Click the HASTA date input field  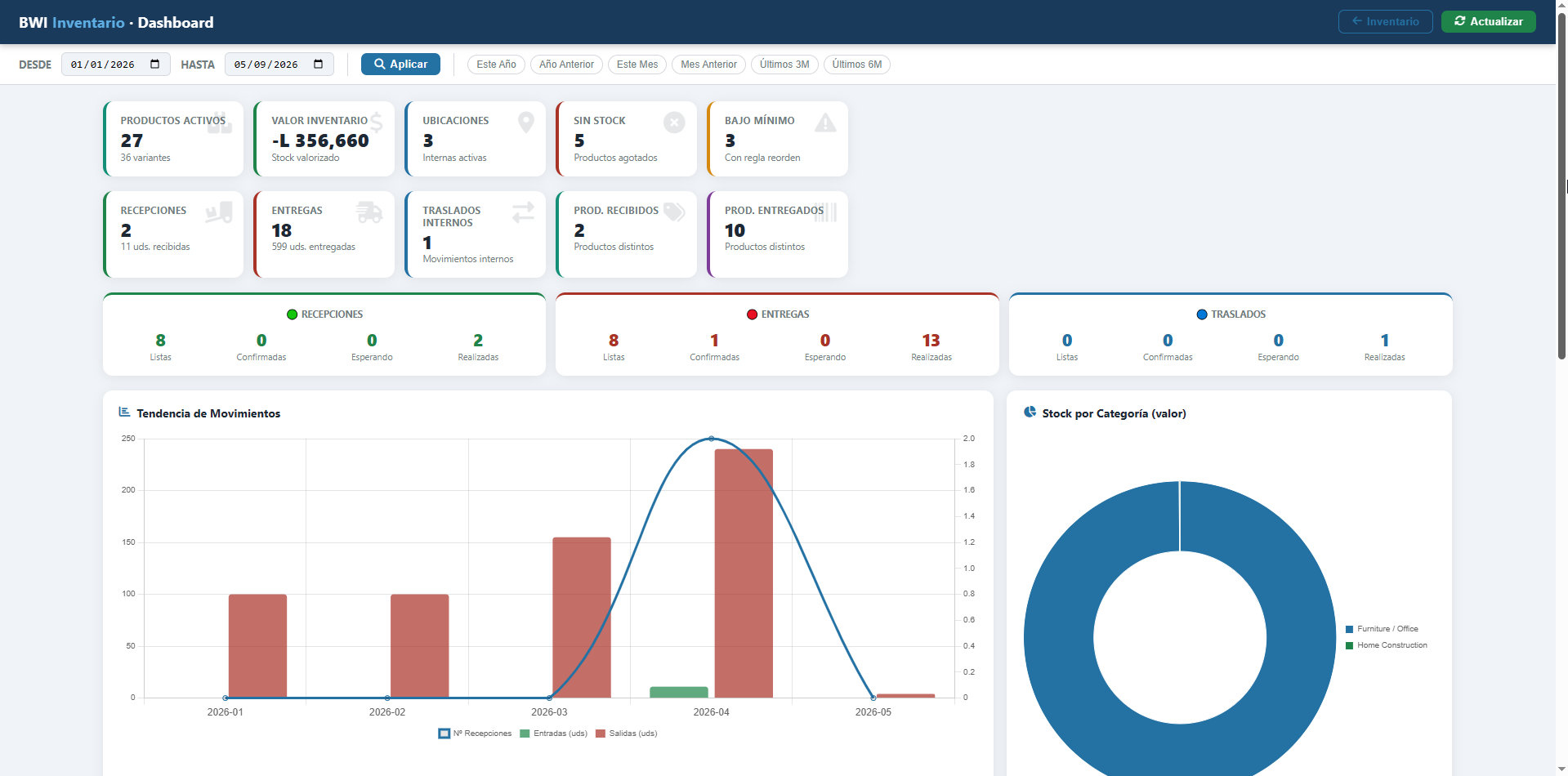pos(279,65)
